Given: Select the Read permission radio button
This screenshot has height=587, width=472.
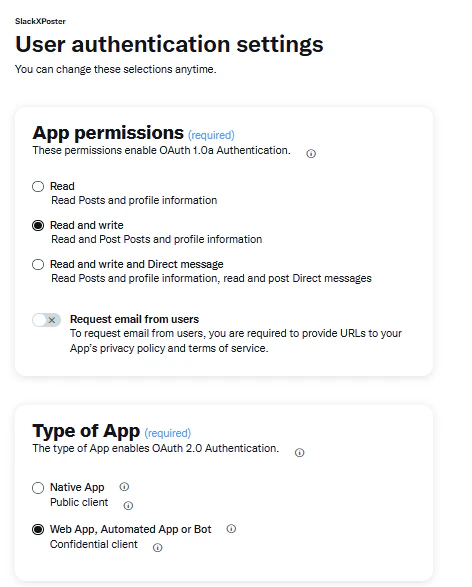Looking at the screenshot, I should (x=38, y=186).
